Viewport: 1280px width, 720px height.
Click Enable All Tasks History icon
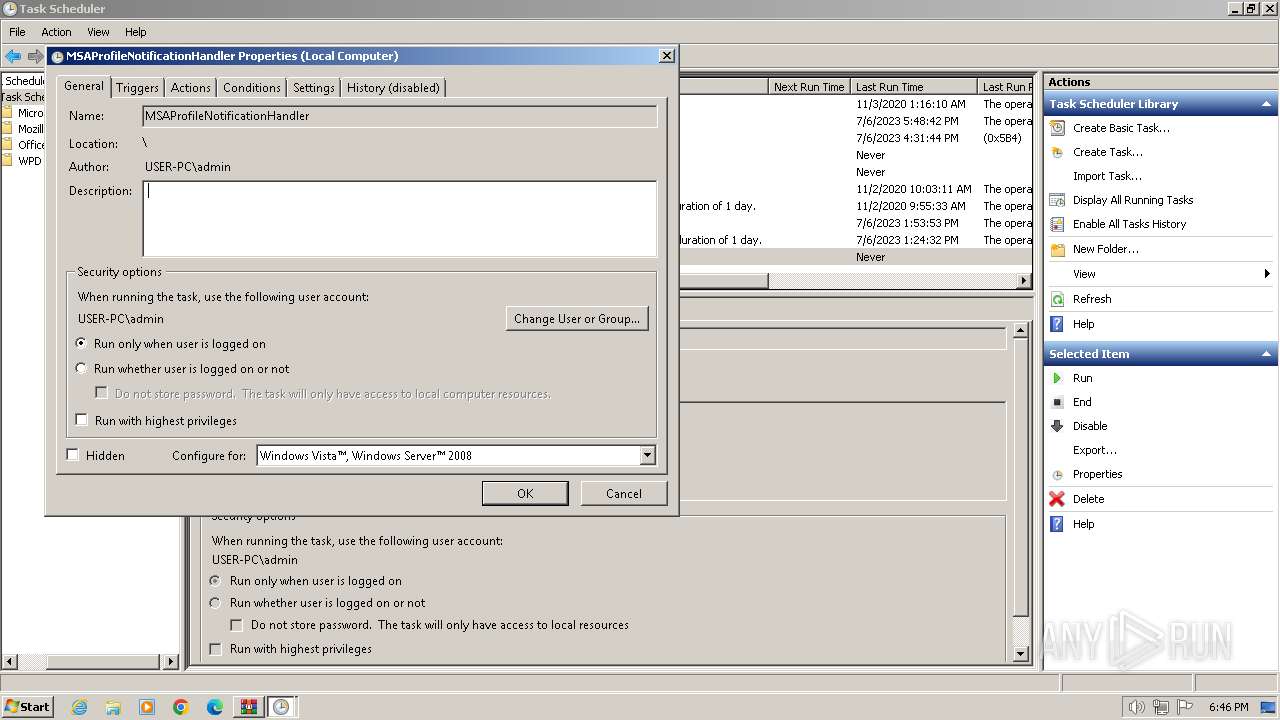[x=1057, y=224]
